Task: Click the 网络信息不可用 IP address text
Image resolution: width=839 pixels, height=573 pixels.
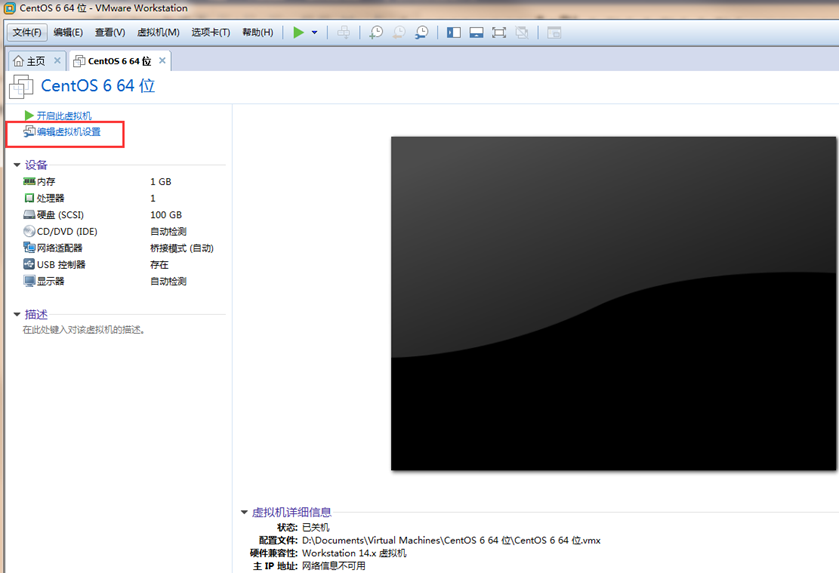Action: pos(333,566)
